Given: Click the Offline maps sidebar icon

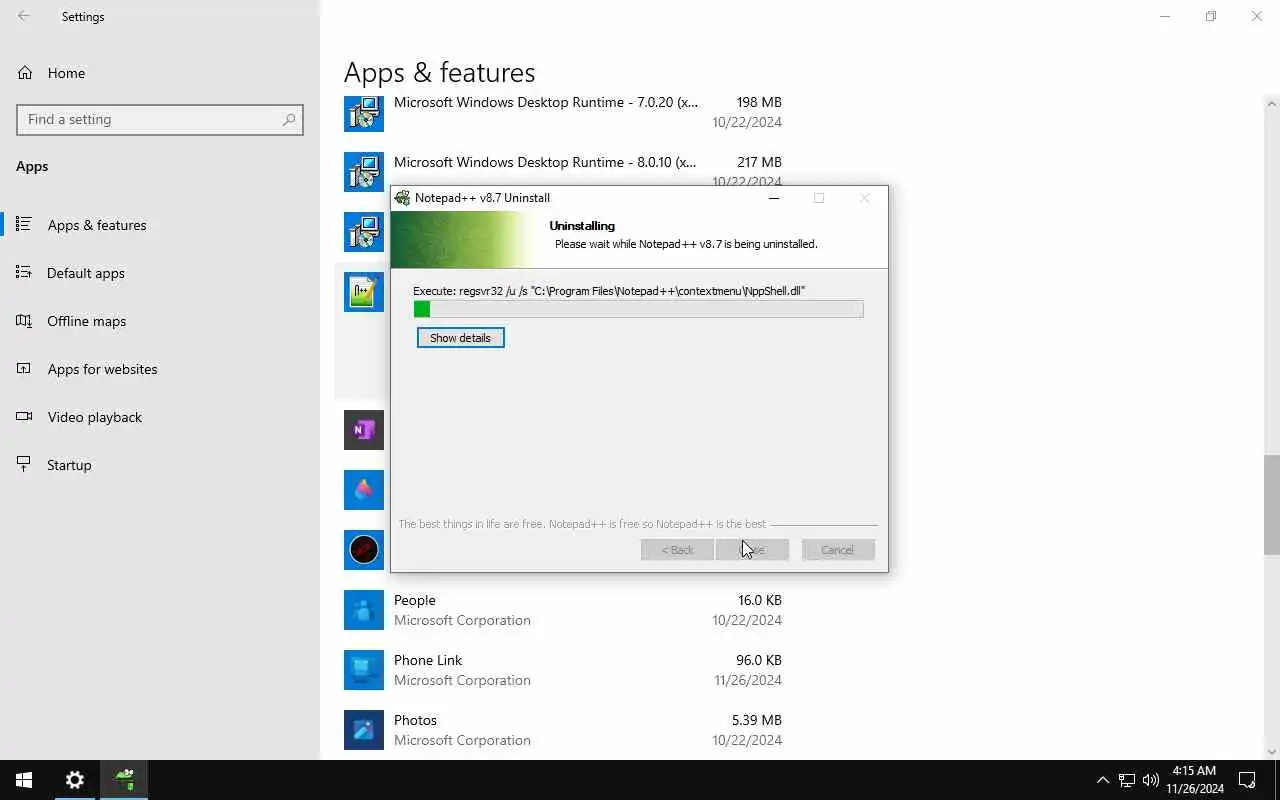Looking at the screenshot, I should tap(24, 320).
